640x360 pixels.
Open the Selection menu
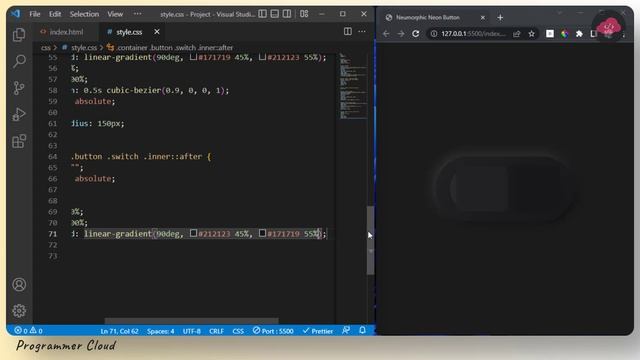tap(84, 14)
